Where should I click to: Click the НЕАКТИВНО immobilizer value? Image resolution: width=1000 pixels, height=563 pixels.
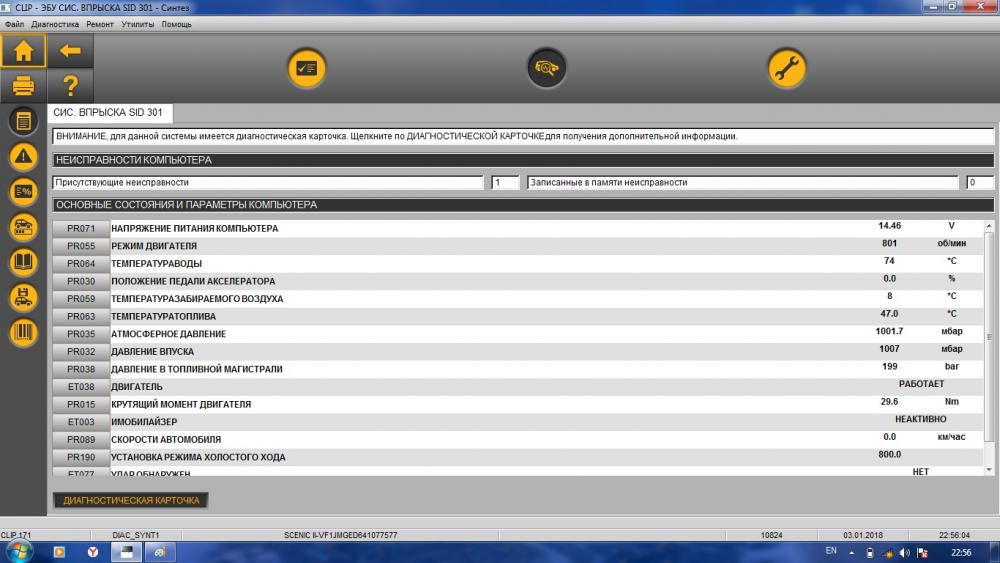click(x=921, y=419)
